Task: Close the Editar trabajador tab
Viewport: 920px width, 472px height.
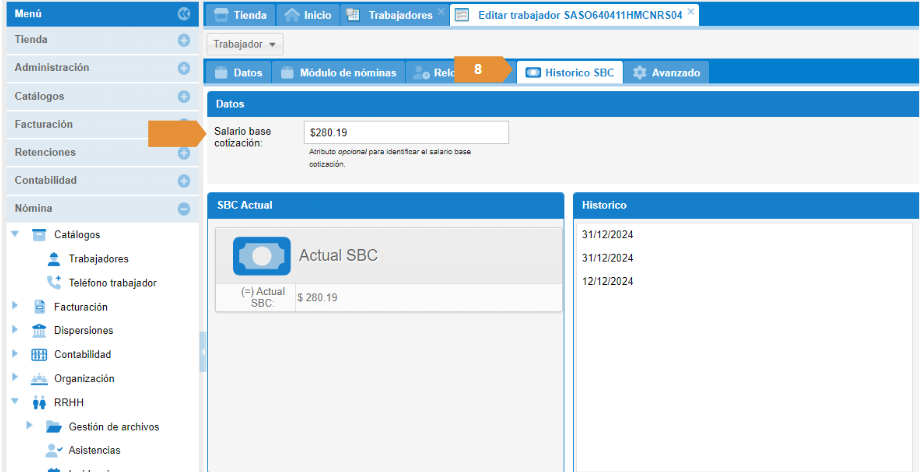Action: (690, 12)
